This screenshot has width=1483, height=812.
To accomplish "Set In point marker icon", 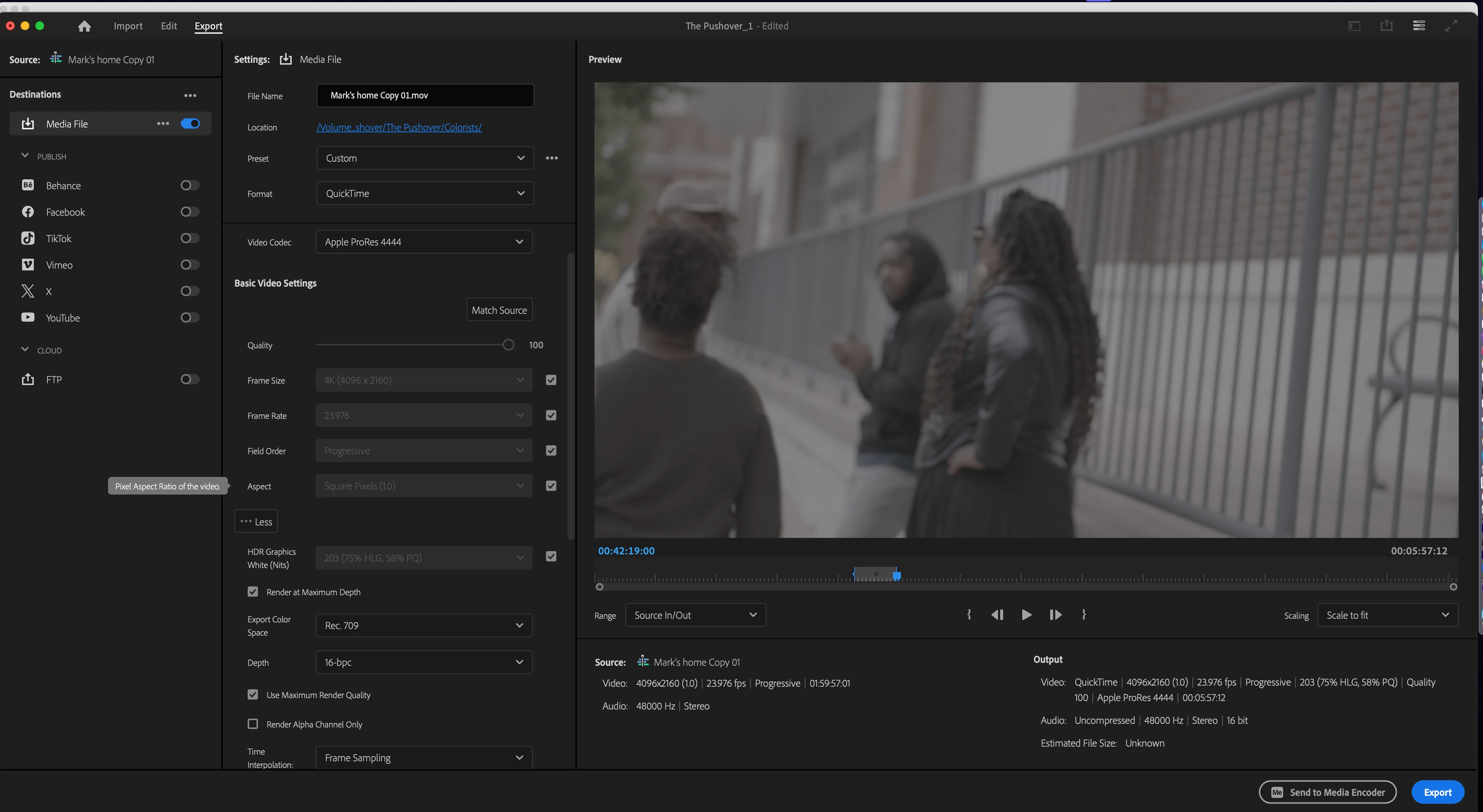I will click(x=969, y=615).
